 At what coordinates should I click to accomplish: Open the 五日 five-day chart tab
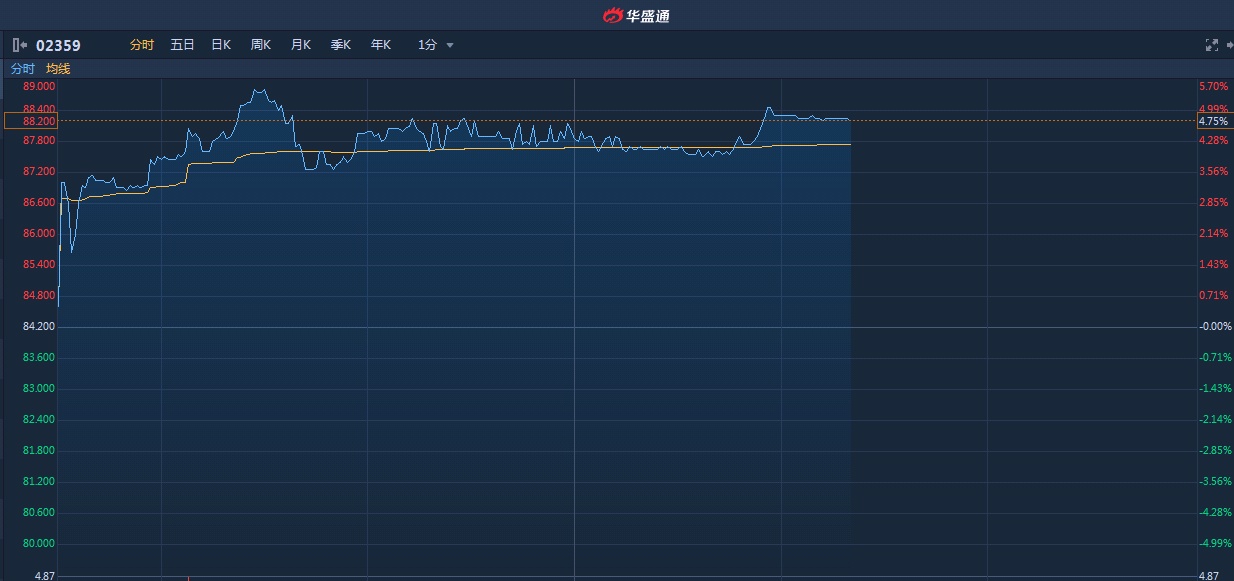(182, 45)
